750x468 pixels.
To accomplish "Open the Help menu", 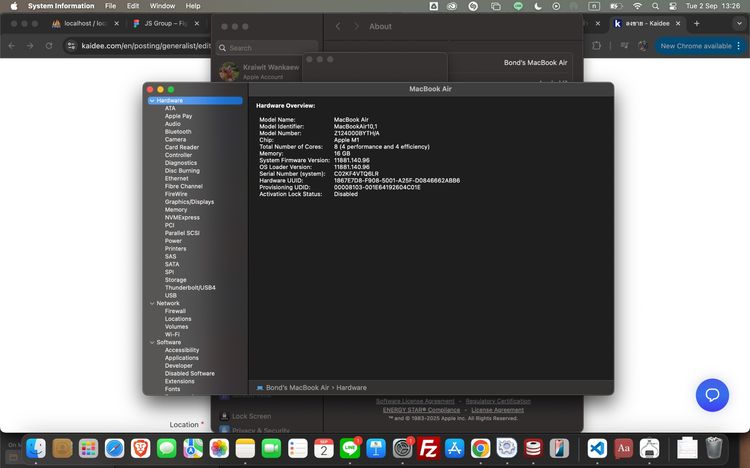I will tap(193, 6).
